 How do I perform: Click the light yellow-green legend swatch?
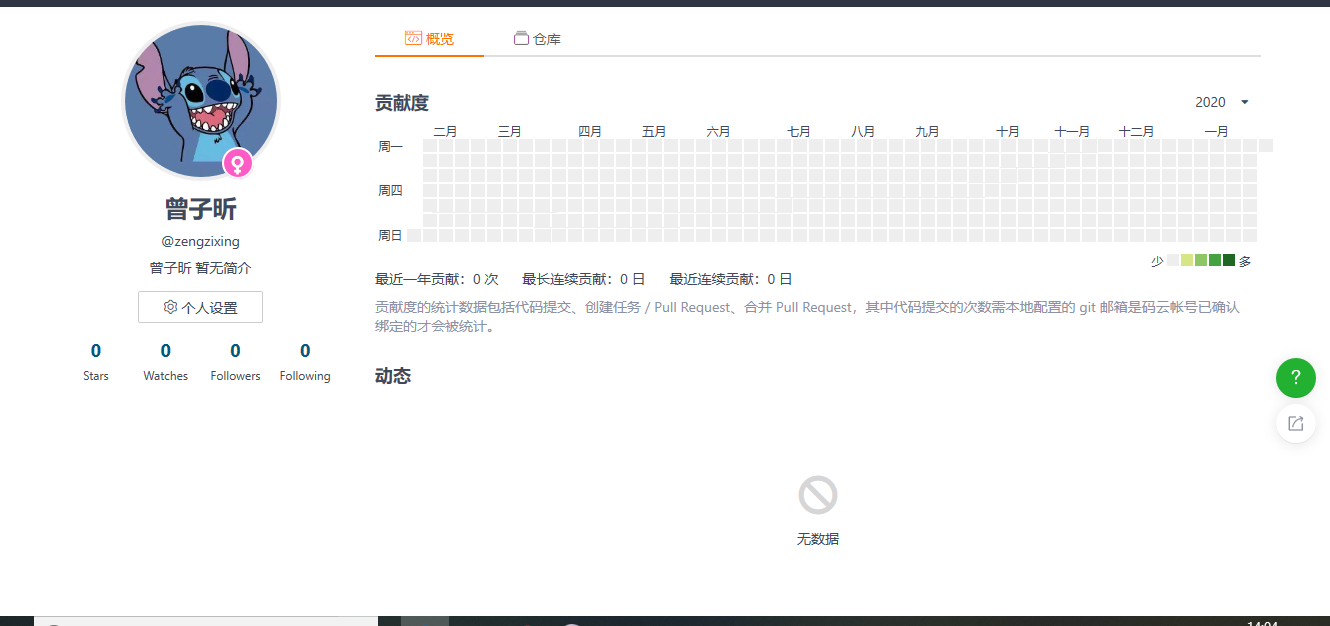[x=1187, y=261]
